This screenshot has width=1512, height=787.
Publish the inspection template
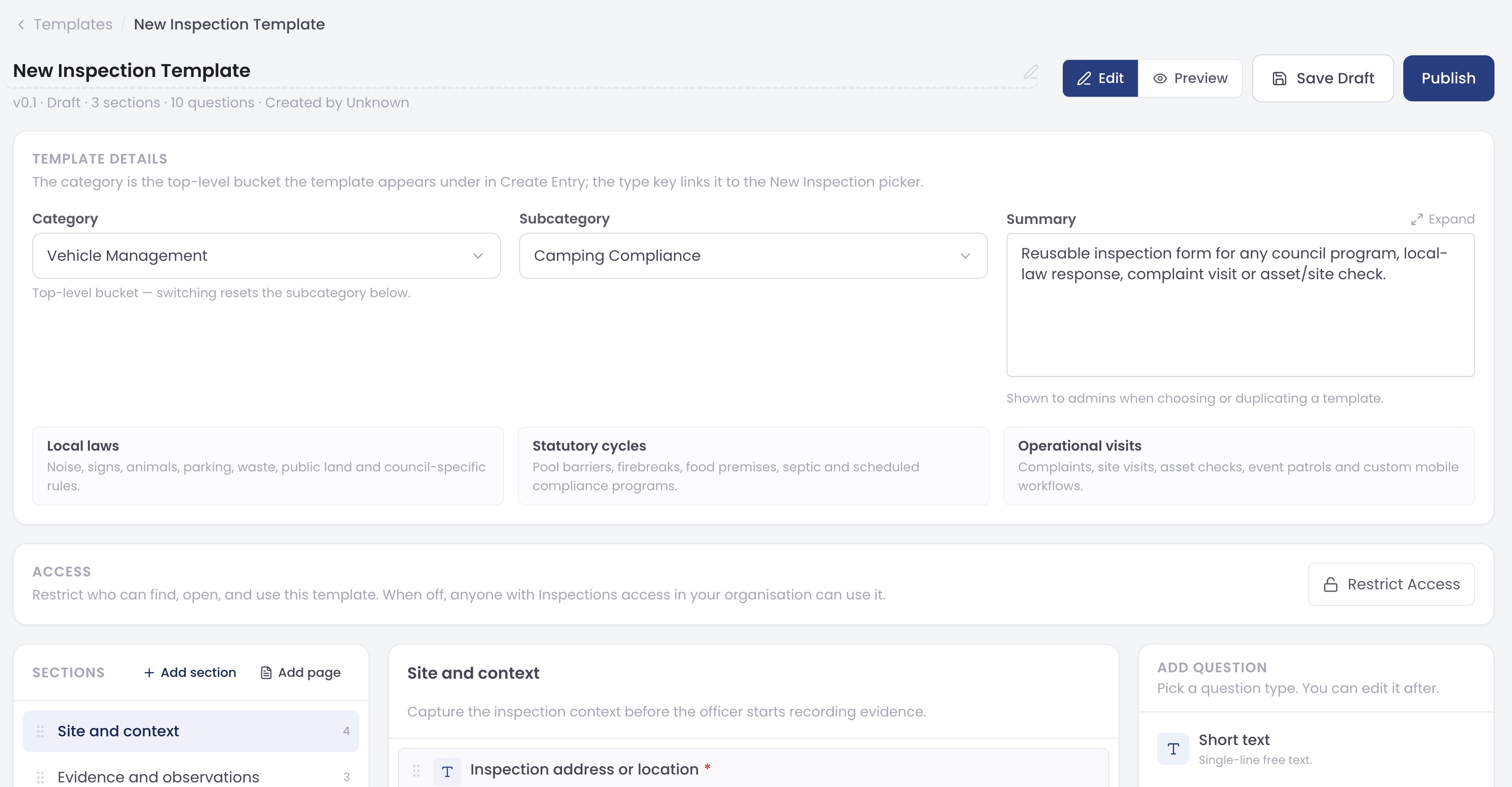(x=1448, y=78)
